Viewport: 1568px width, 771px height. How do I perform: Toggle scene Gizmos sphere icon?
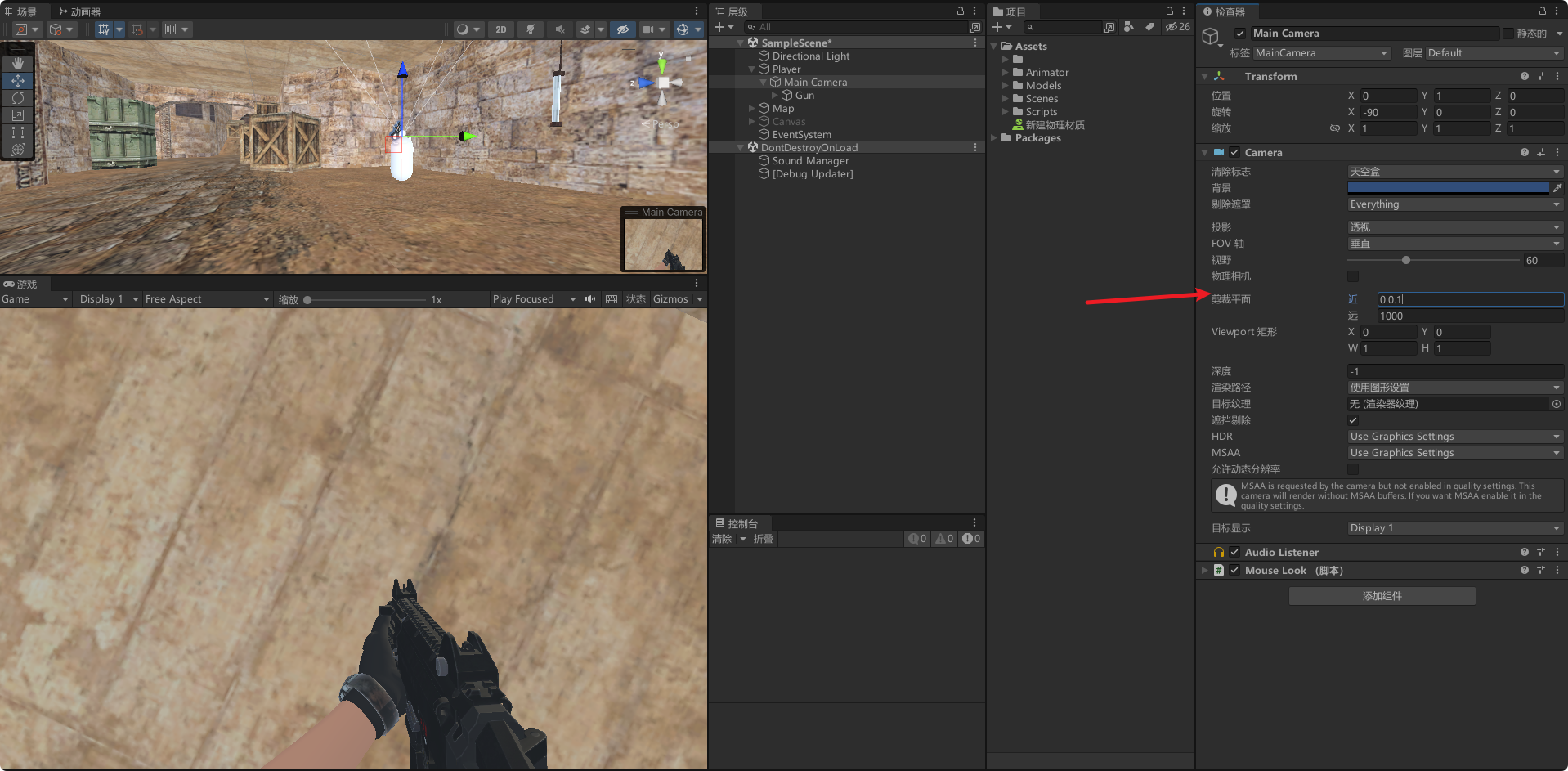click(682, 29)
